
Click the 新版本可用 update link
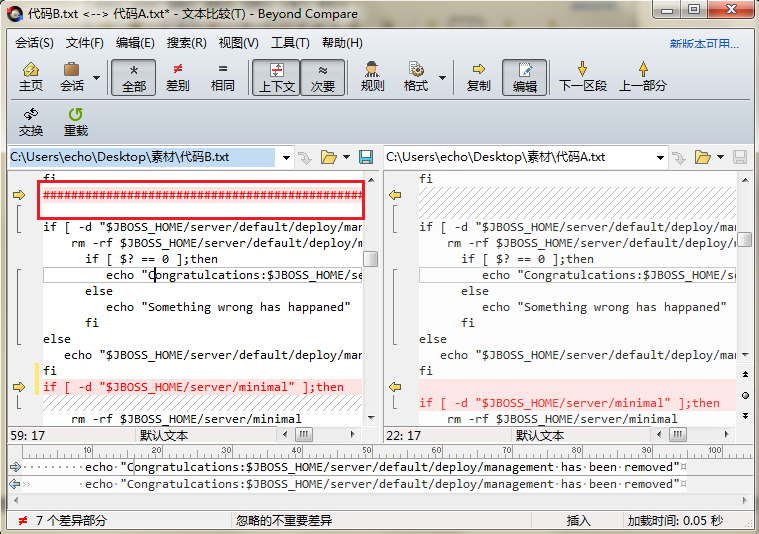click(x=704, y=44)
